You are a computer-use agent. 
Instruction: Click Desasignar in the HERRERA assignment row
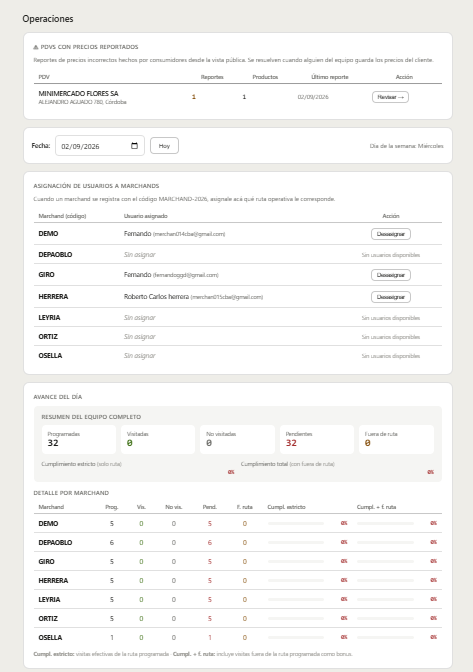click(x=391, y=297)
